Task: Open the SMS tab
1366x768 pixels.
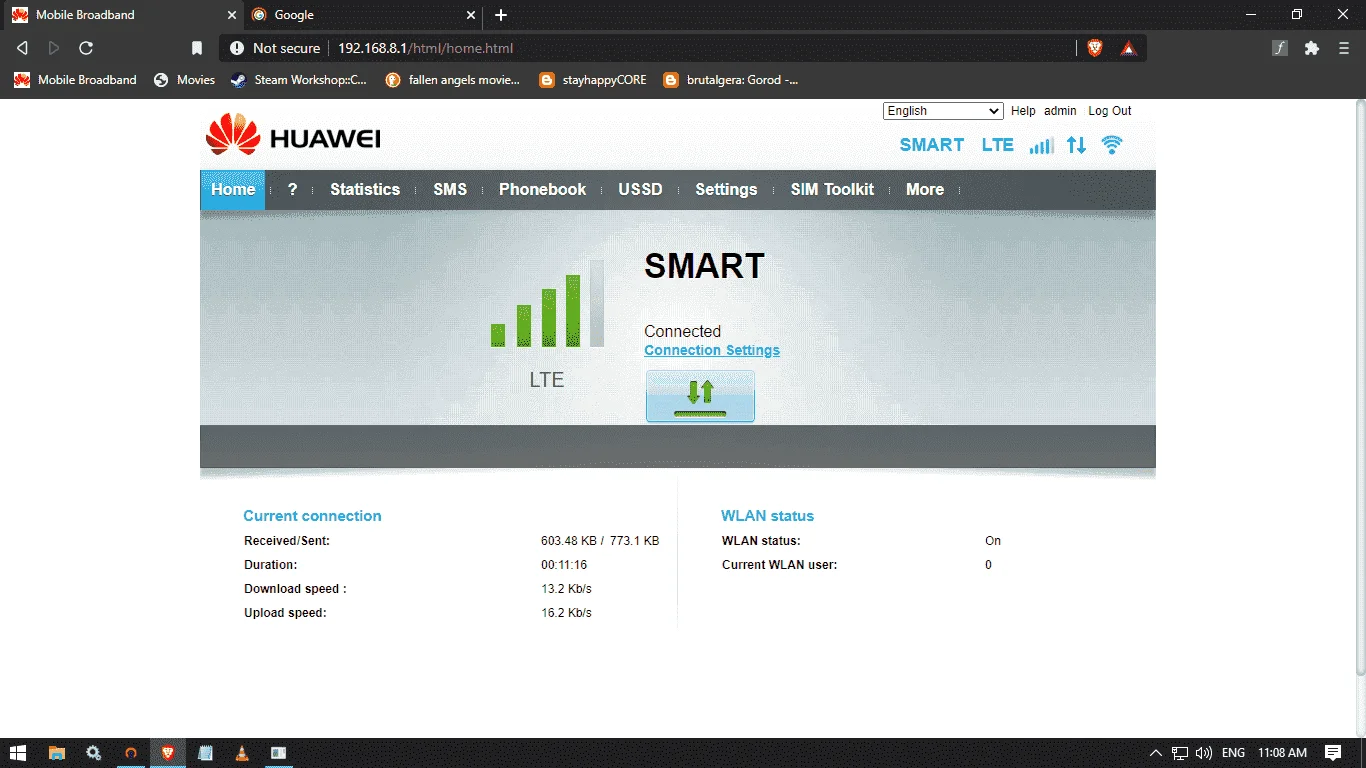Action: coord(450,190)
